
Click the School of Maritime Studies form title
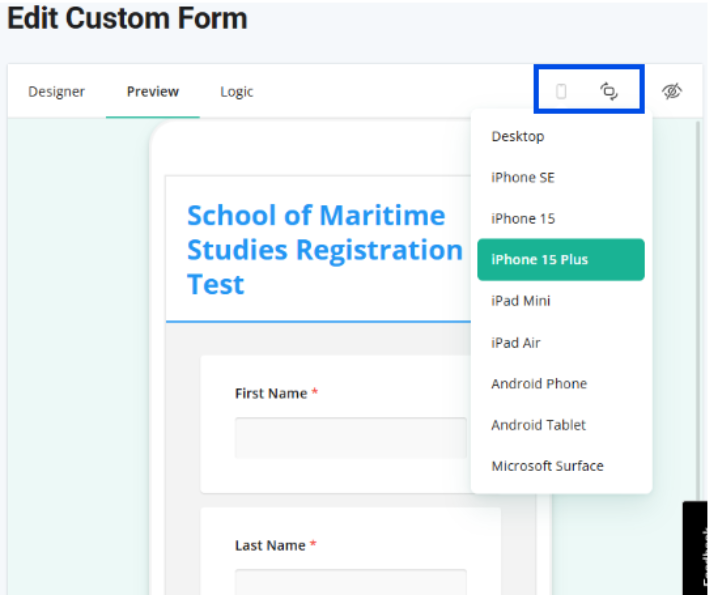click(x=324, y=250)
